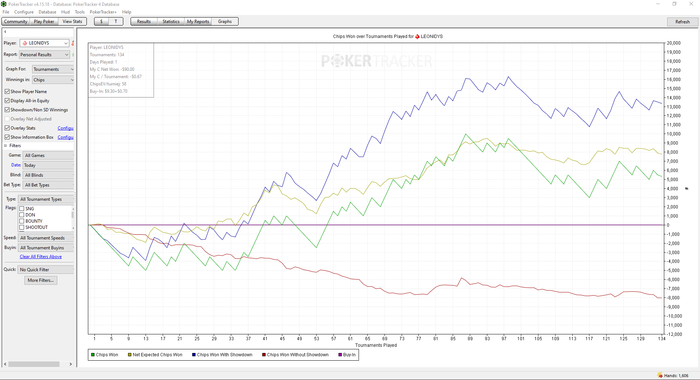Check the SNG flag checkbox

[21, 209]
